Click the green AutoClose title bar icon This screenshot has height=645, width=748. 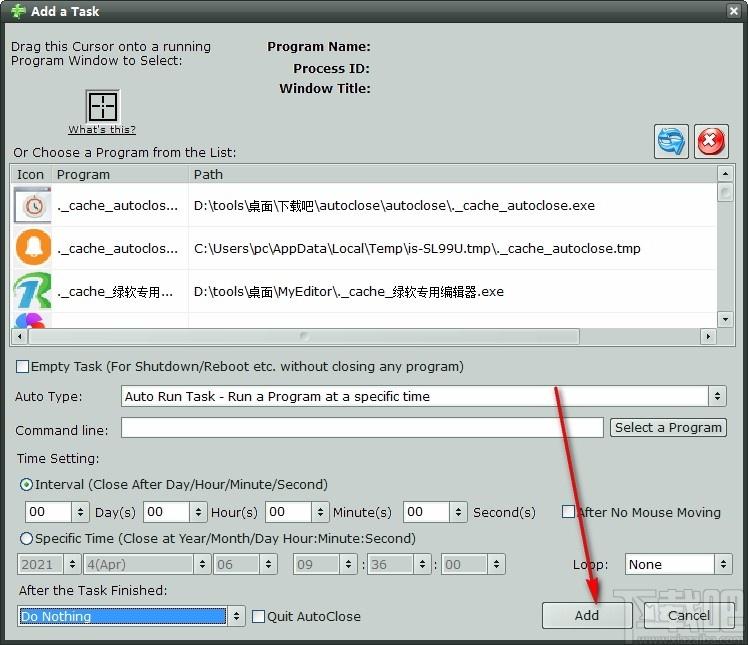point(18,11)
